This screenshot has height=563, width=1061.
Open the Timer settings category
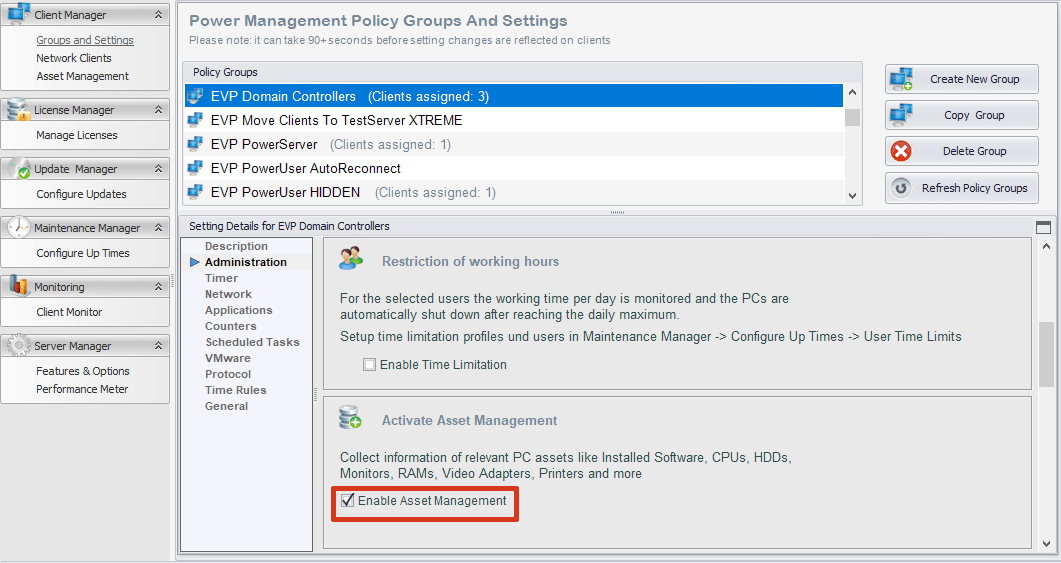(221, 278)
